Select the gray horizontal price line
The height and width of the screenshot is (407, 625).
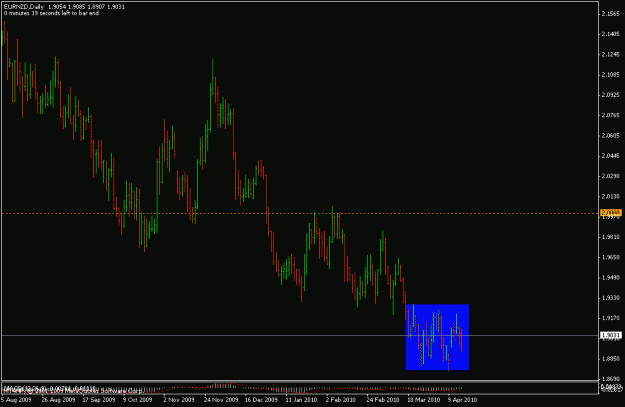click(x=299, y=335)
